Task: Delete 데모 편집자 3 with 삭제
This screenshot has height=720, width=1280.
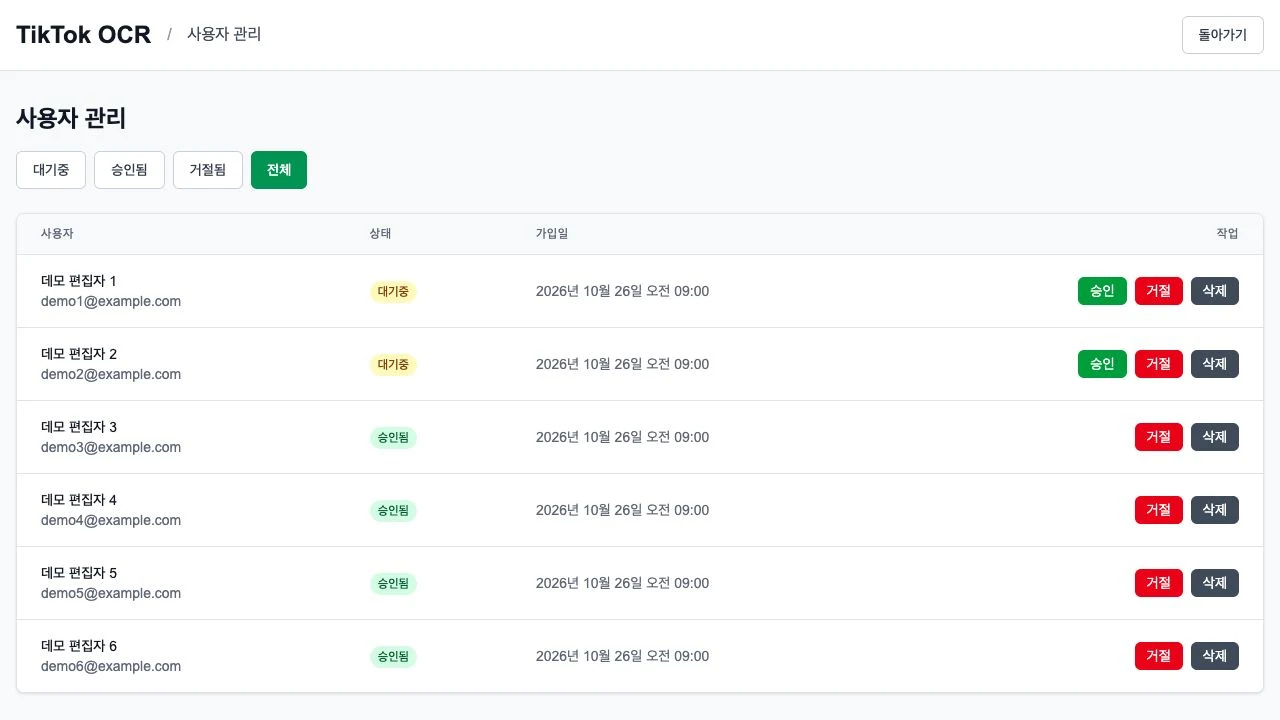Action: (1215, 437)
